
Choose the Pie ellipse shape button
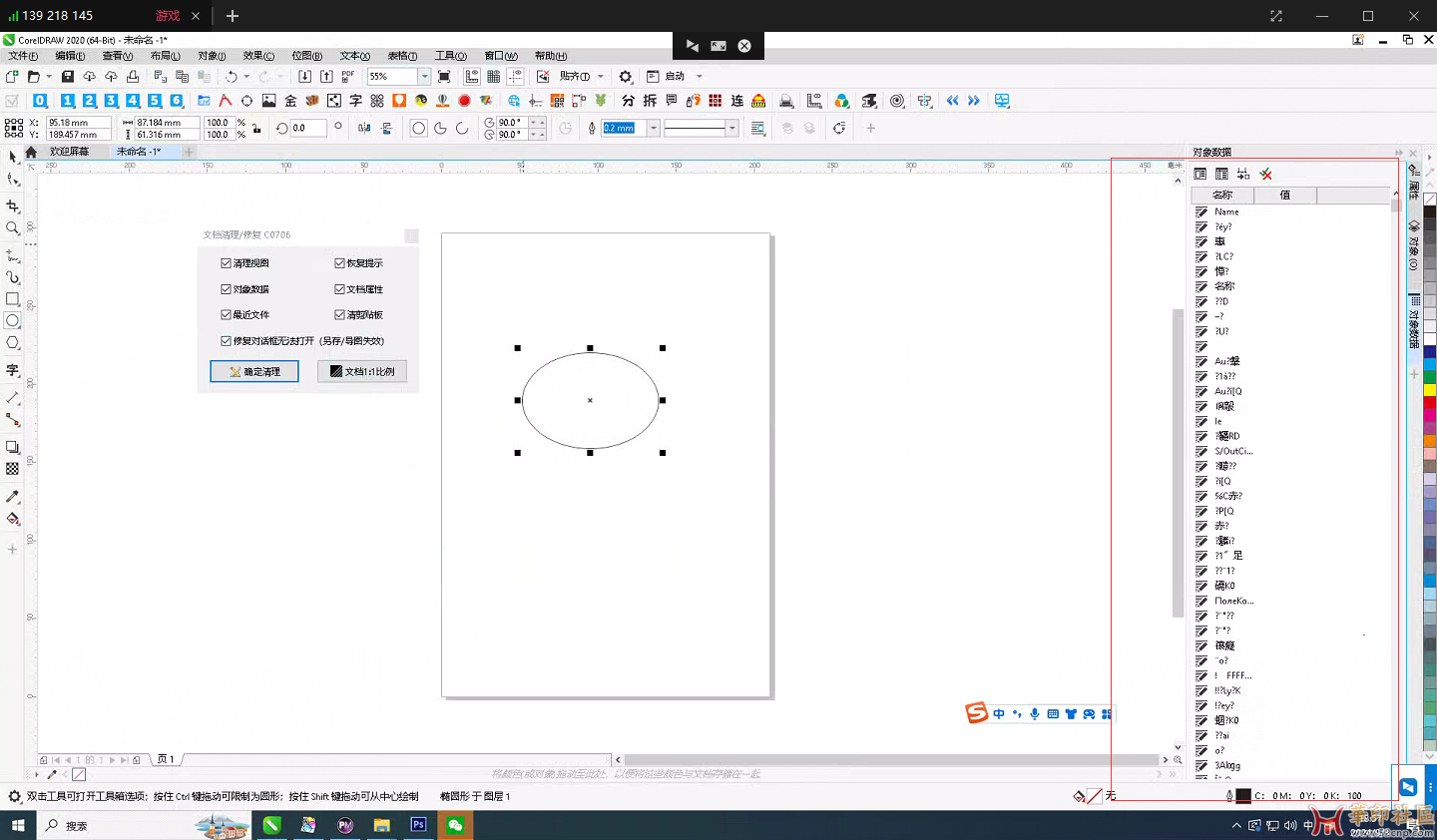pyautogui.click(x=440, y=128)
